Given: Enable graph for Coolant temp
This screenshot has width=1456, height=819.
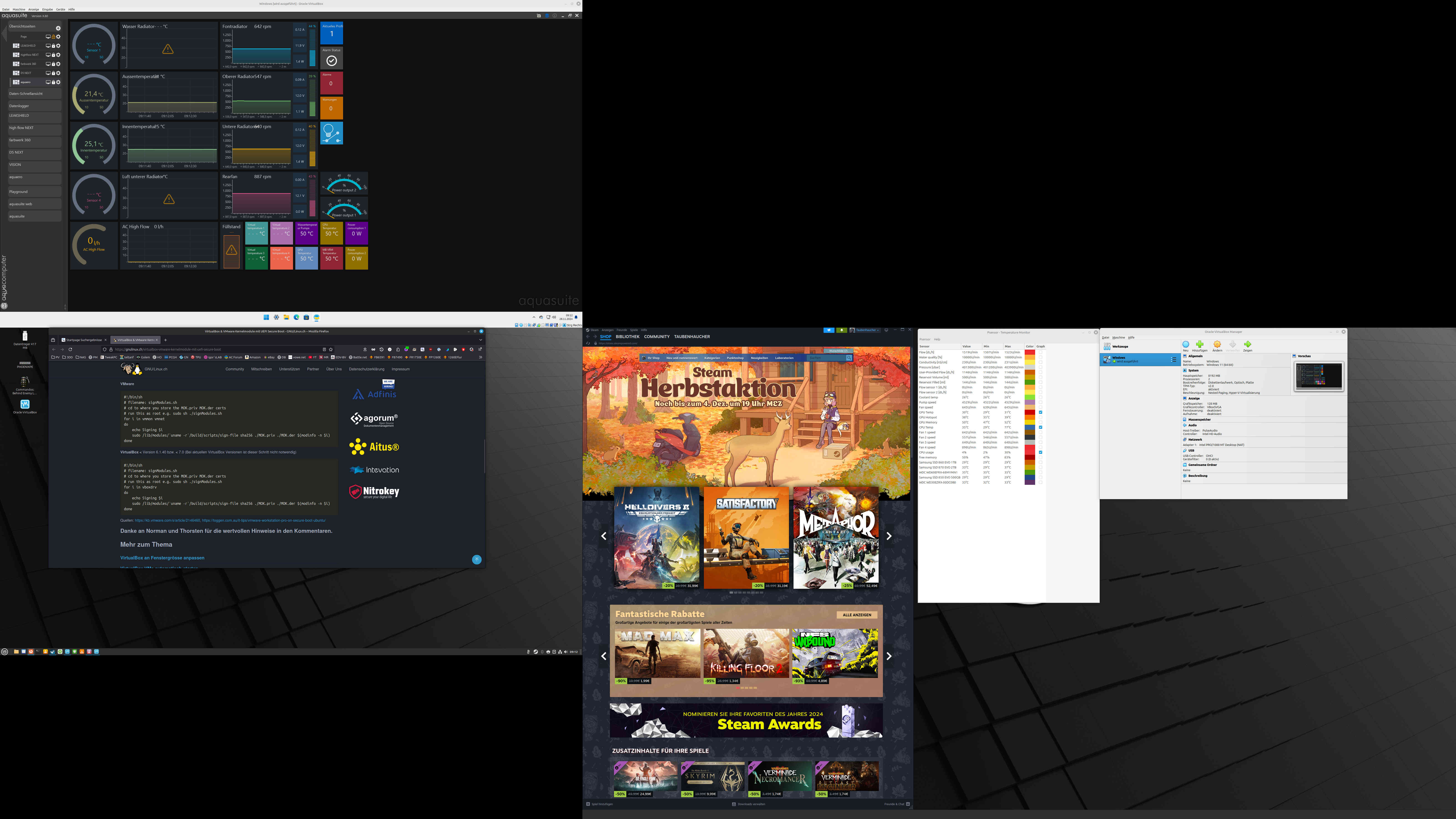Looking at the screenshot, I should coord(1041,397).
